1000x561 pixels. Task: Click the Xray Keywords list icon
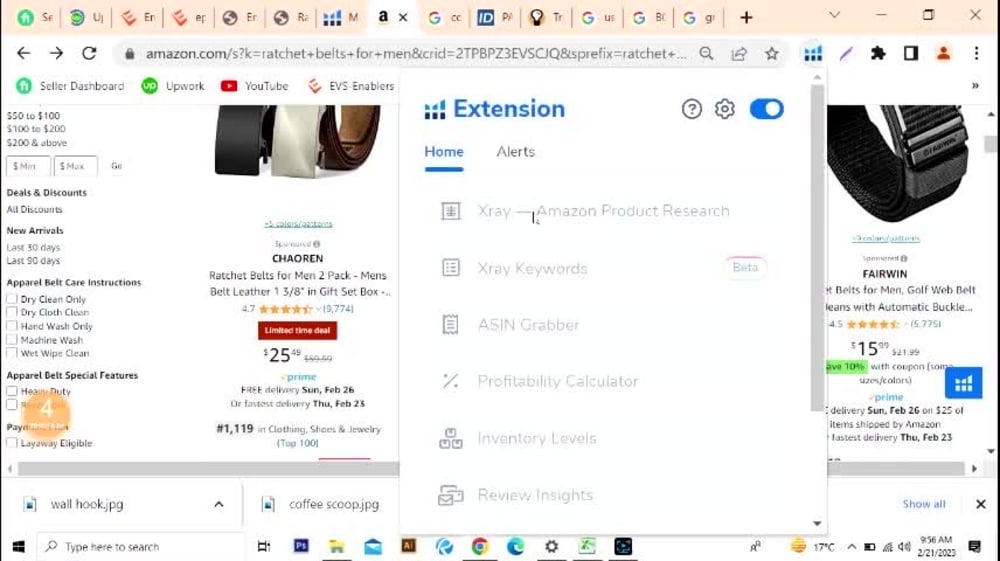click(451, 268)
